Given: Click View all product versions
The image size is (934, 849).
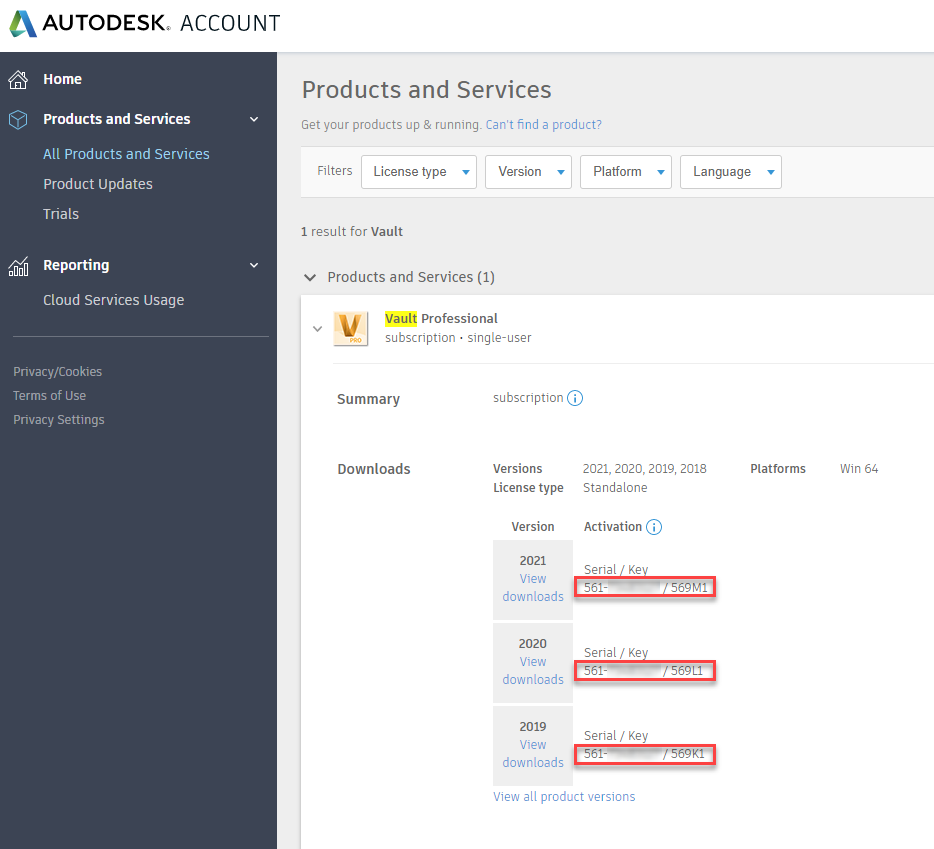Looking at the screenshot, I should click(564, 796).
